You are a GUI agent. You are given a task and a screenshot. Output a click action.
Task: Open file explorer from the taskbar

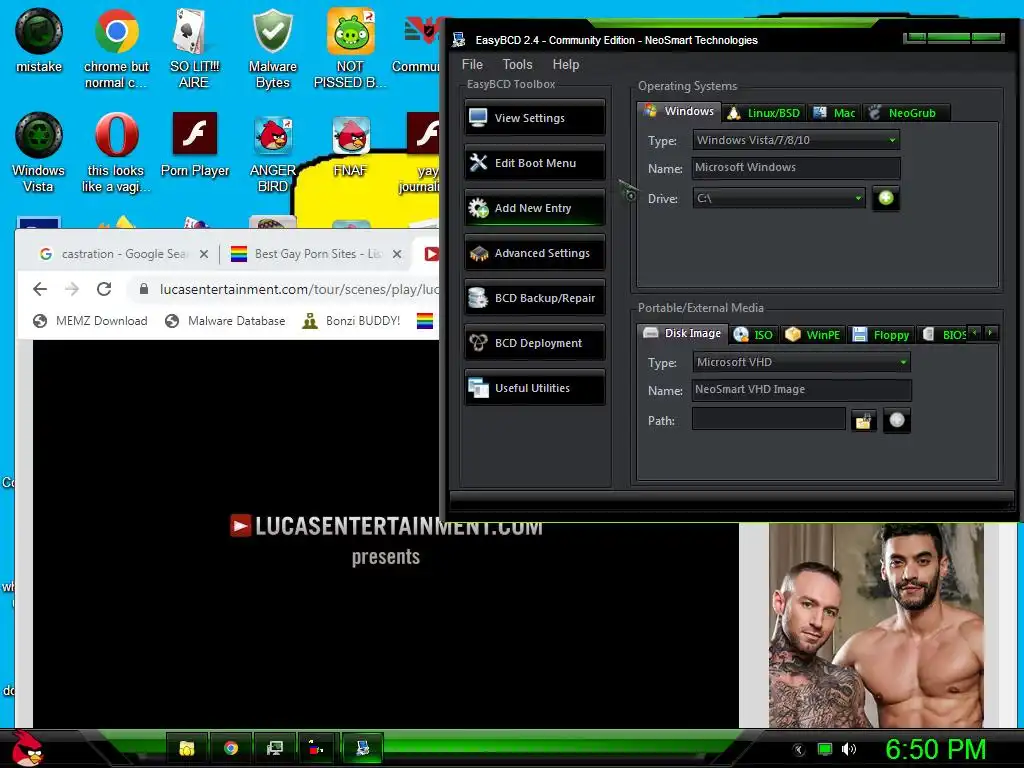pos(187,748)
